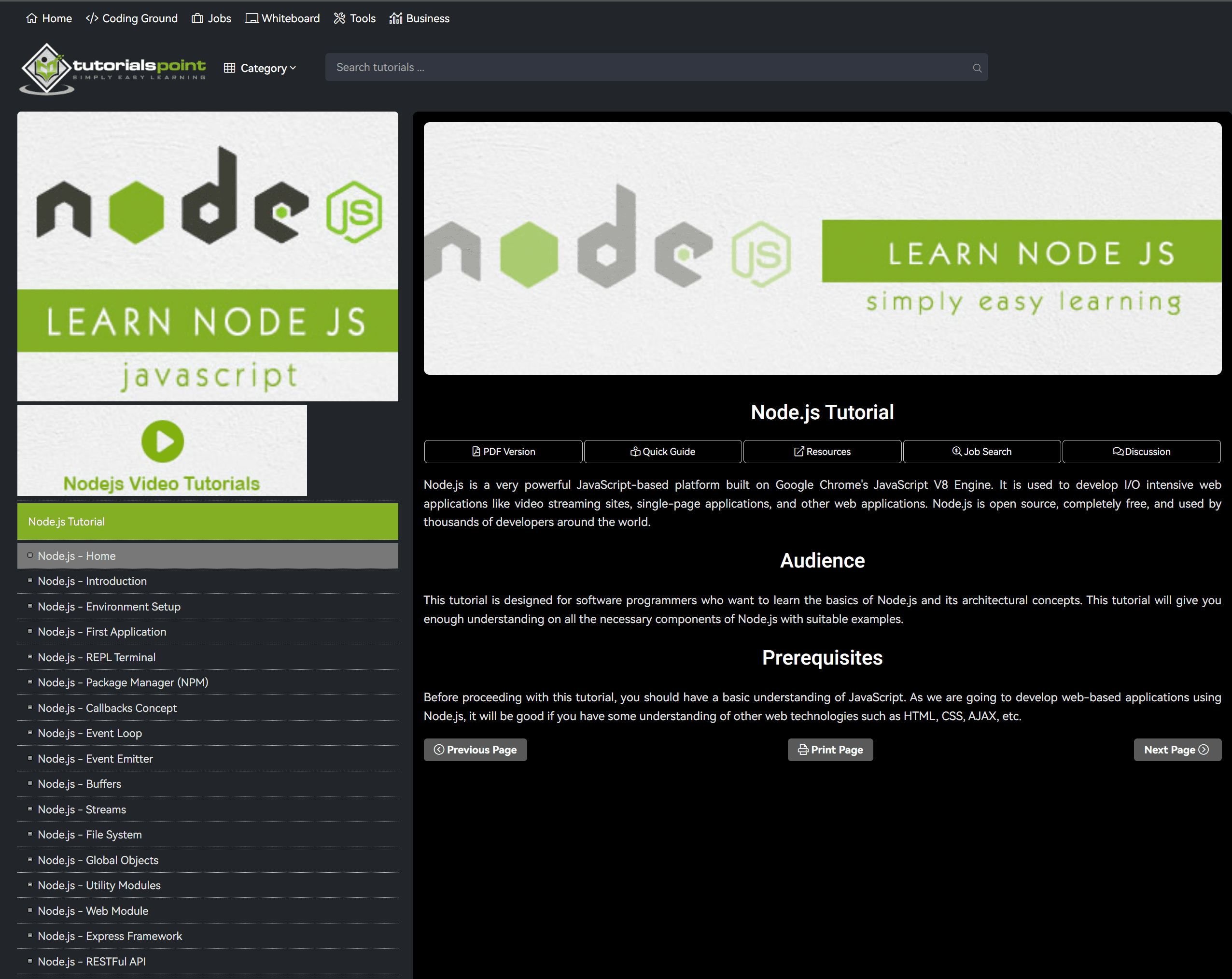Open the Discussion tab
This screenshot has width=1232, height=979.
[x=1141, y=451]
